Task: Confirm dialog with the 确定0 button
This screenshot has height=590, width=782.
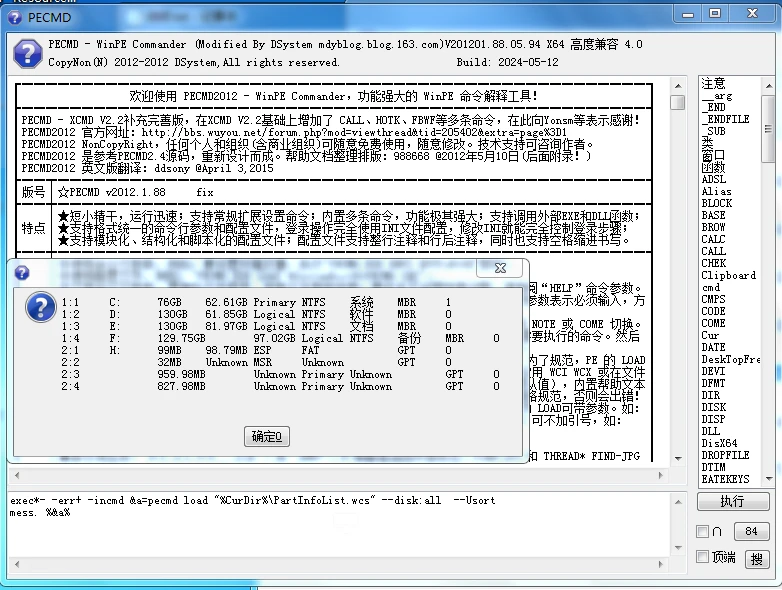Action: [x=267, y=436]
